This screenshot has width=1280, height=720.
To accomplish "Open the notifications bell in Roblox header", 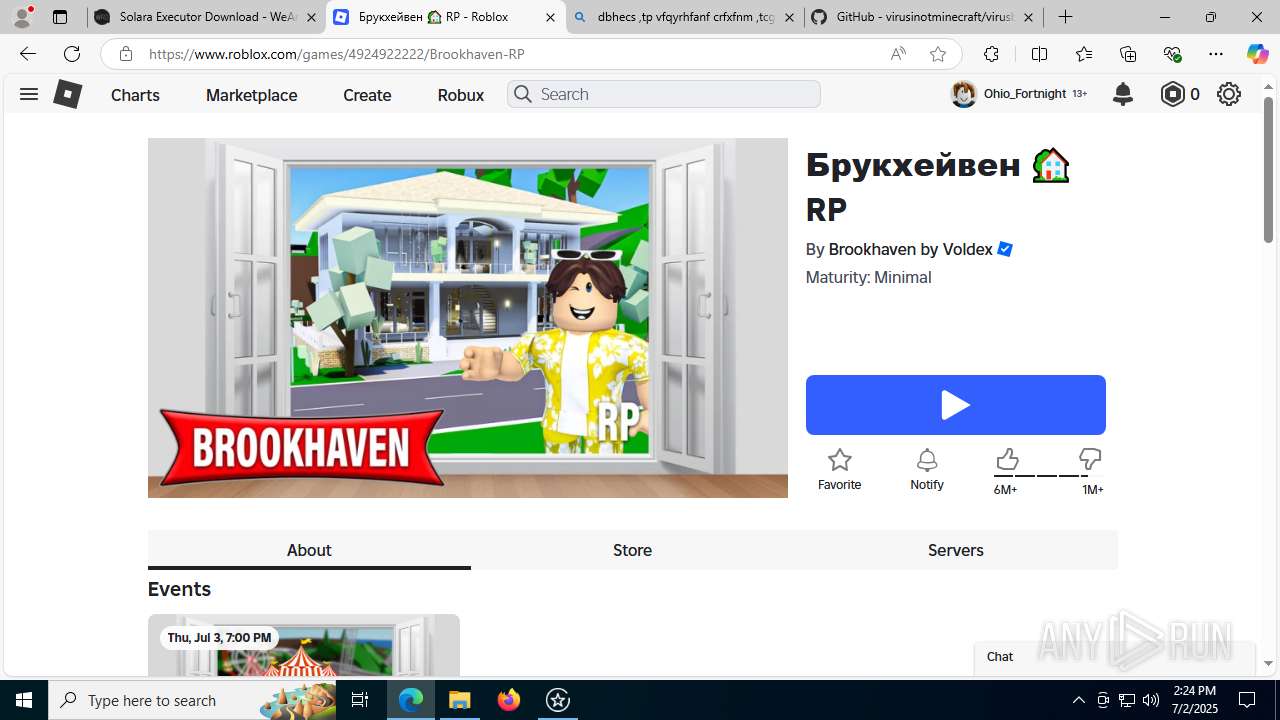I will 1123,94.
